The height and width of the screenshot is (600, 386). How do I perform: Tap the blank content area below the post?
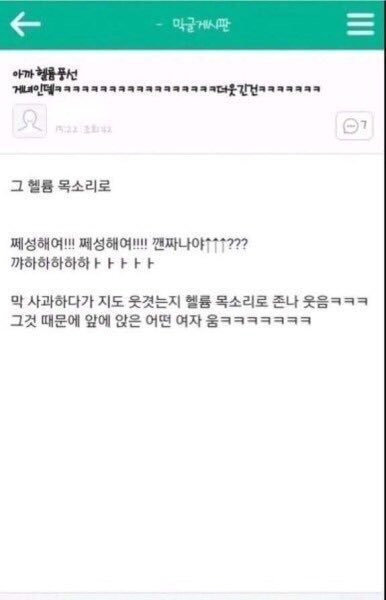tap(191, 459)
